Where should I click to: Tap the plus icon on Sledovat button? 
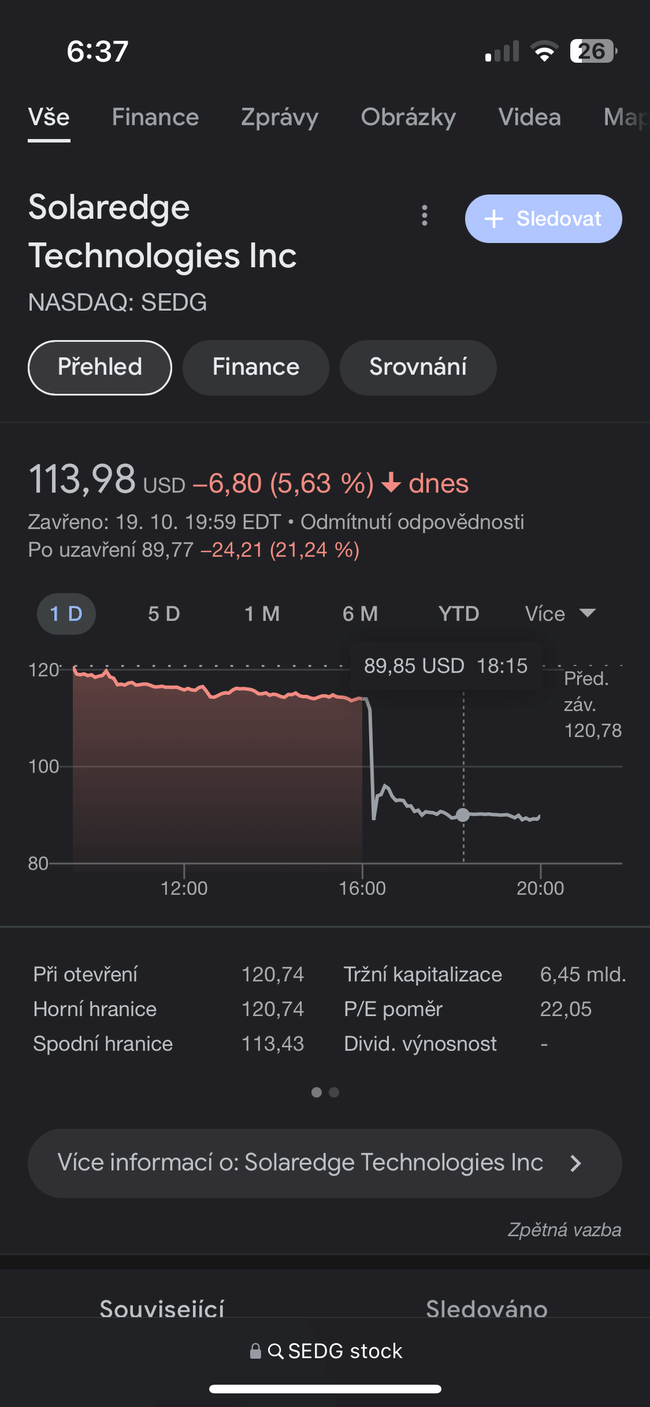(x=493, y=219)
